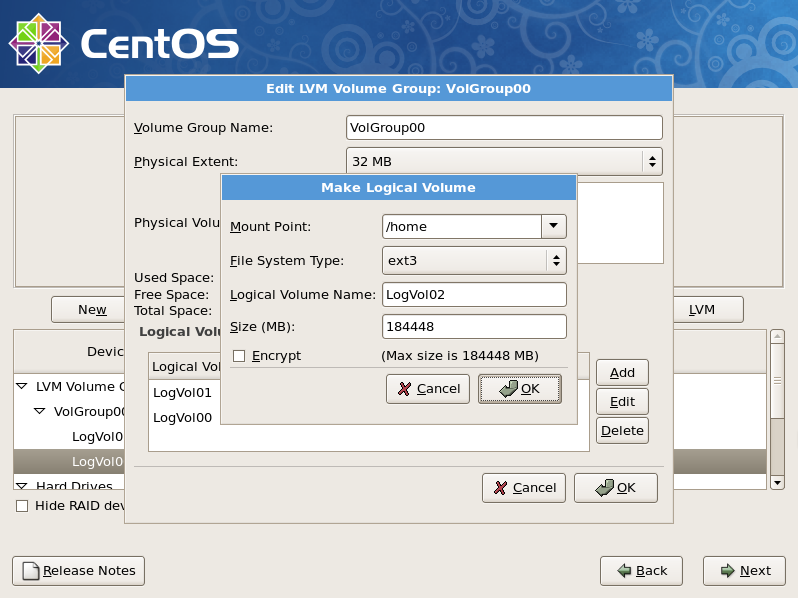Click the Device column header
The image size is (798, 598).
pyautogui.click(x=69, y=352)
